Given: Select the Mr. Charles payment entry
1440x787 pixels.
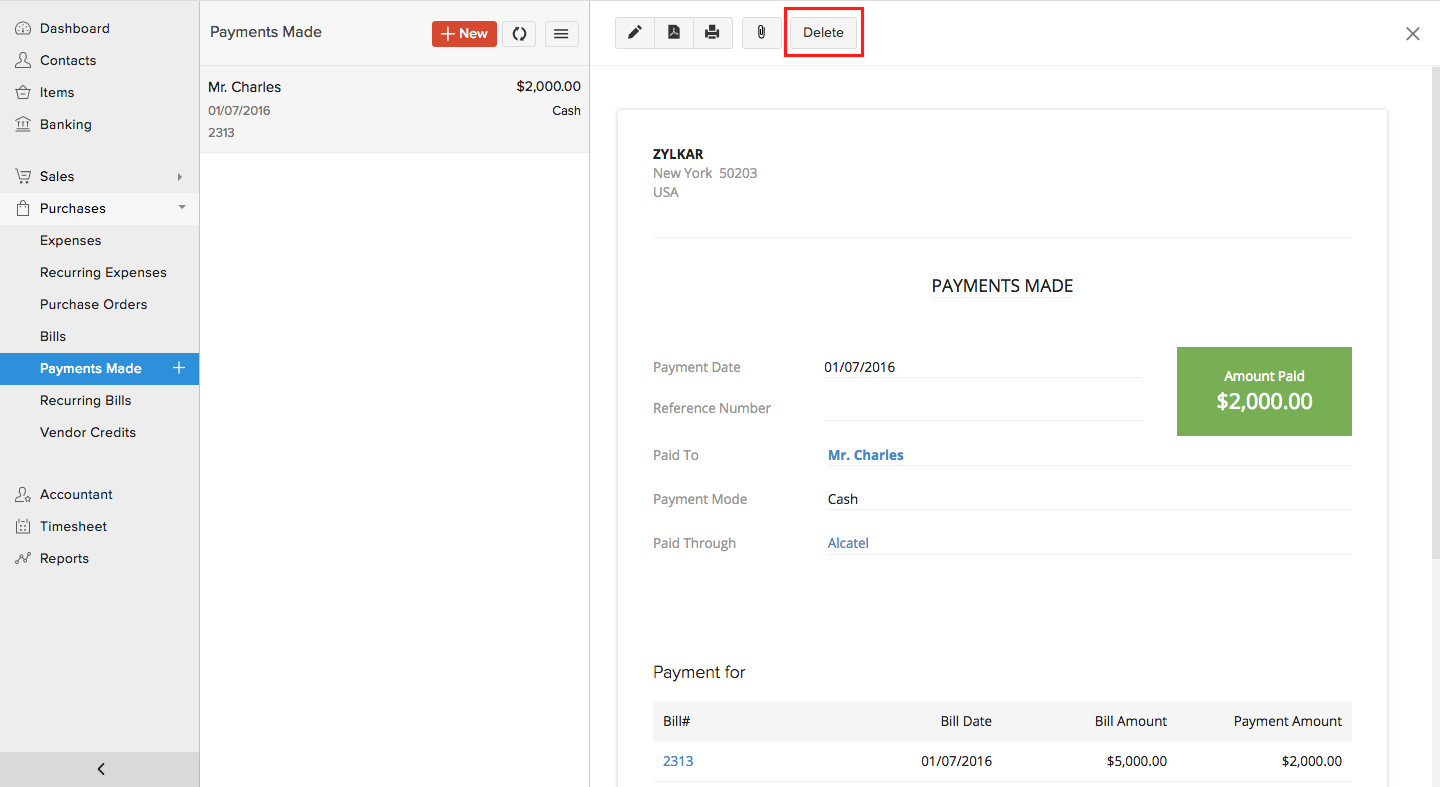Looking at the screenshot, I should coord(394,108).
